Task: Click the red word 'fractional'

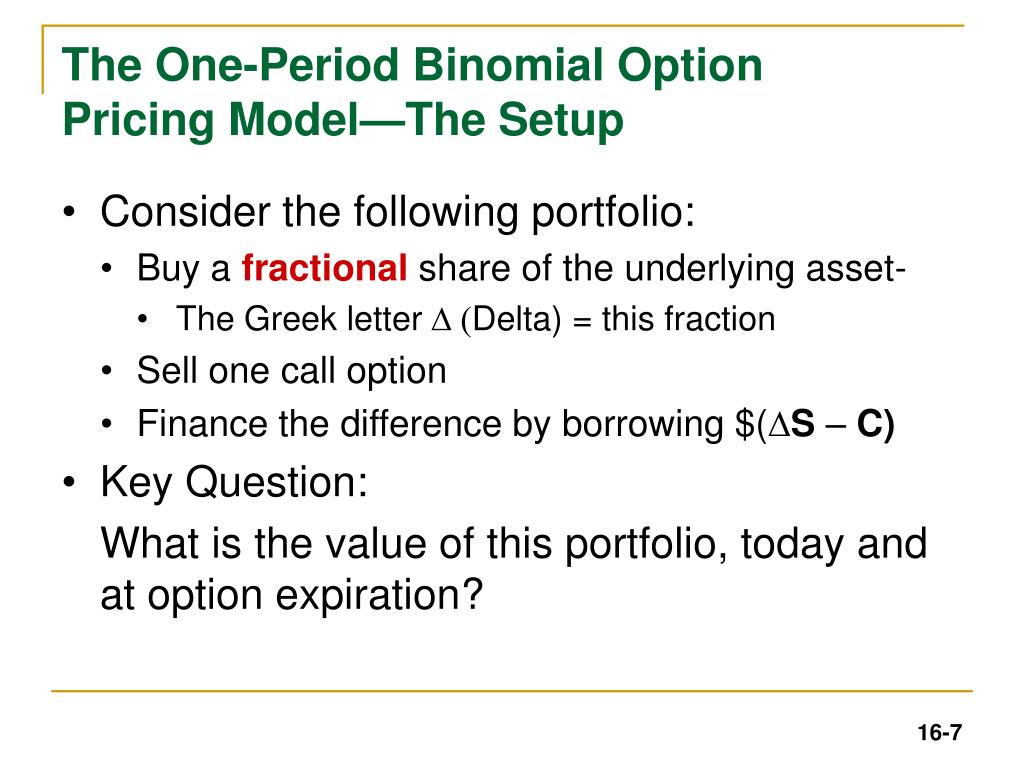Action: pyautogui.click(x=325, y=268)
